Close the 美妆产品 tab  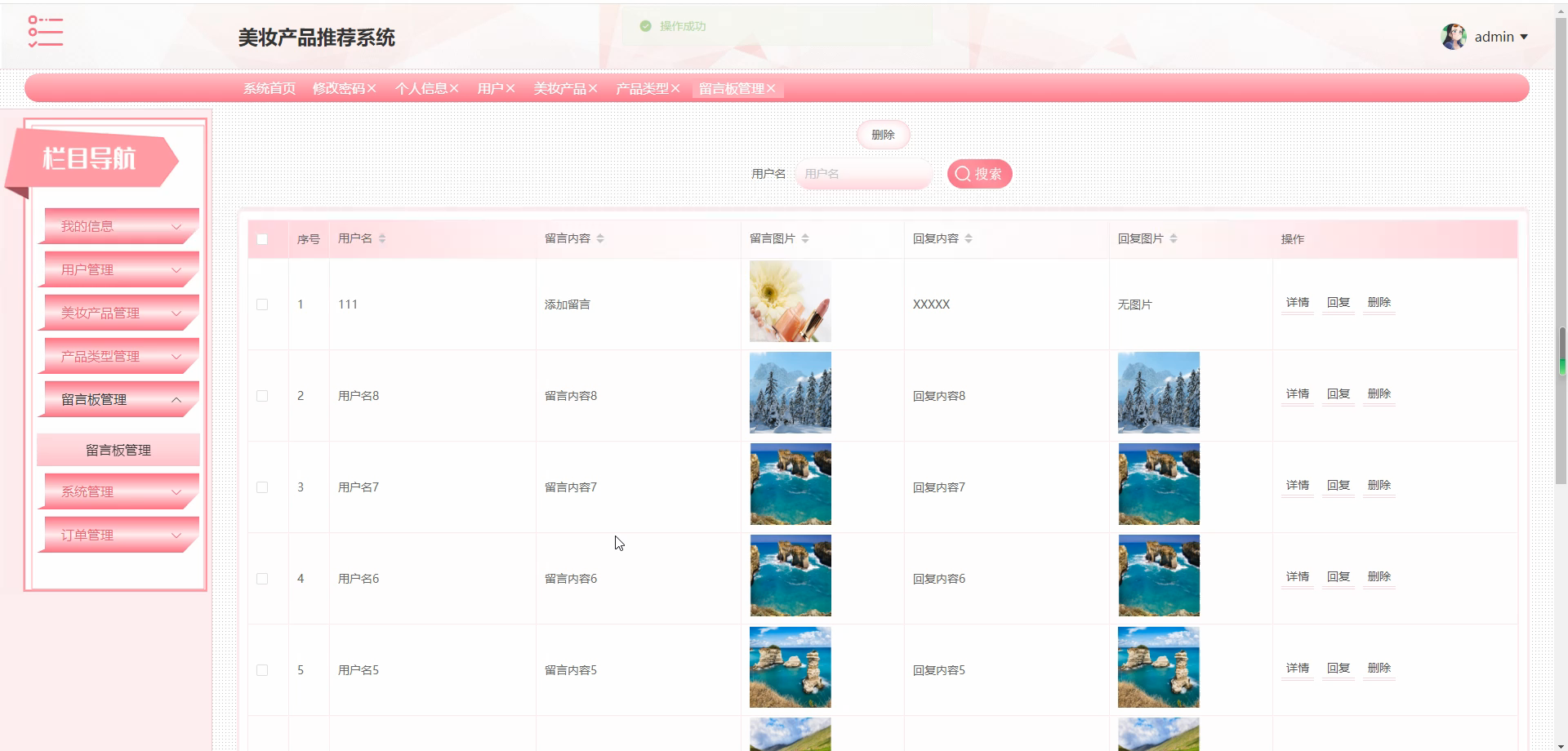[x=593, y=88]
